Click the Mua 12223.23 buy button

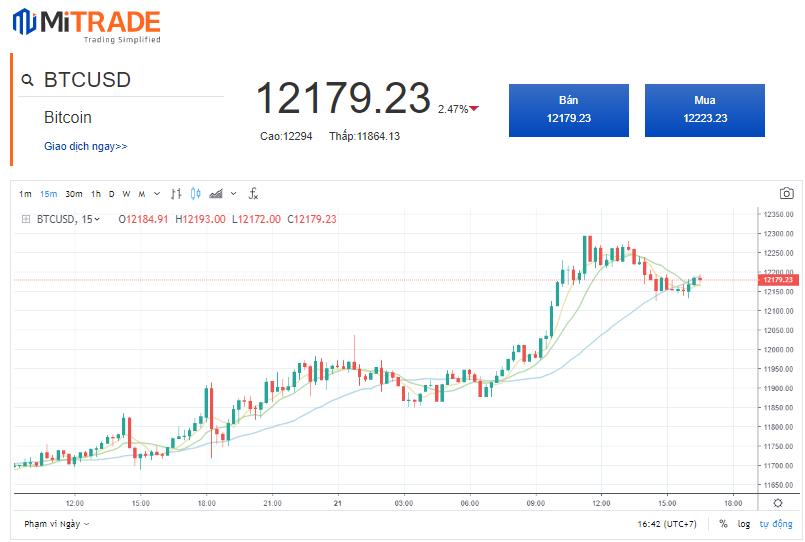click(705, 110)
